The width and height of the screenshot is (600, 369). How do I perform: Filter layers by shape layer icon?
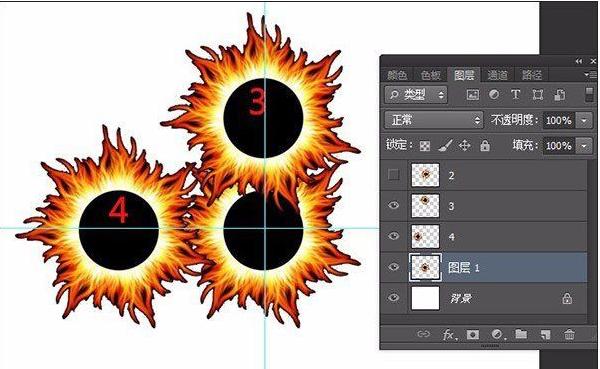[x=538, y=95]
